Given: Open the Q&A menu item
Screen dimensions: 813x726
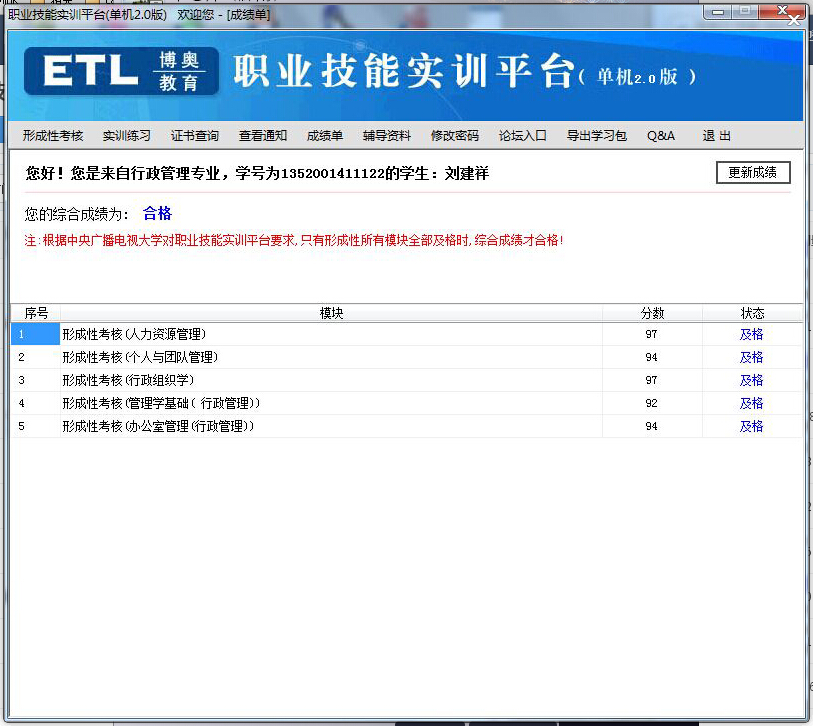Looking at the screenshot, I should (x=661, y=136).
